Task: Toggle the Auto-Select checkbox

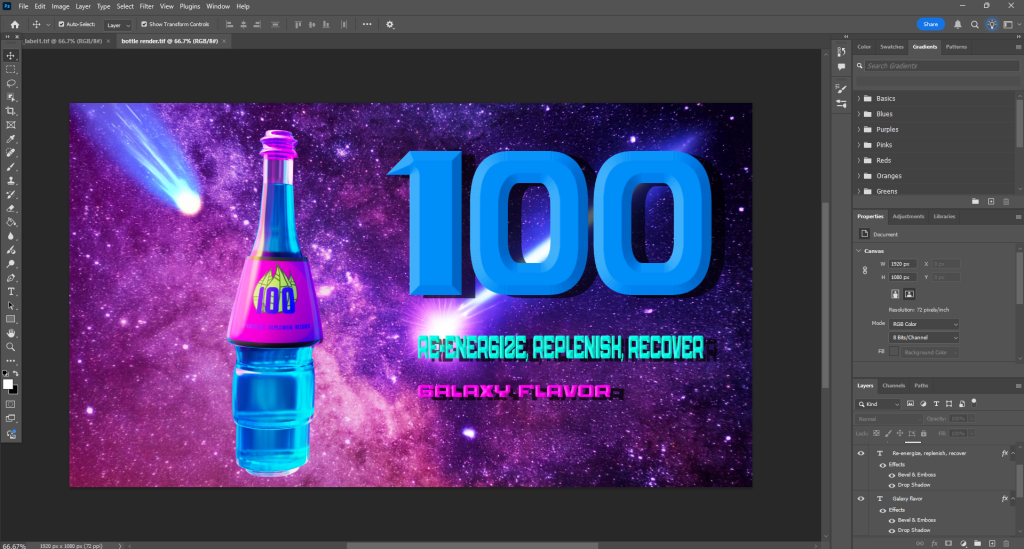Action: (x=61, y=24)
